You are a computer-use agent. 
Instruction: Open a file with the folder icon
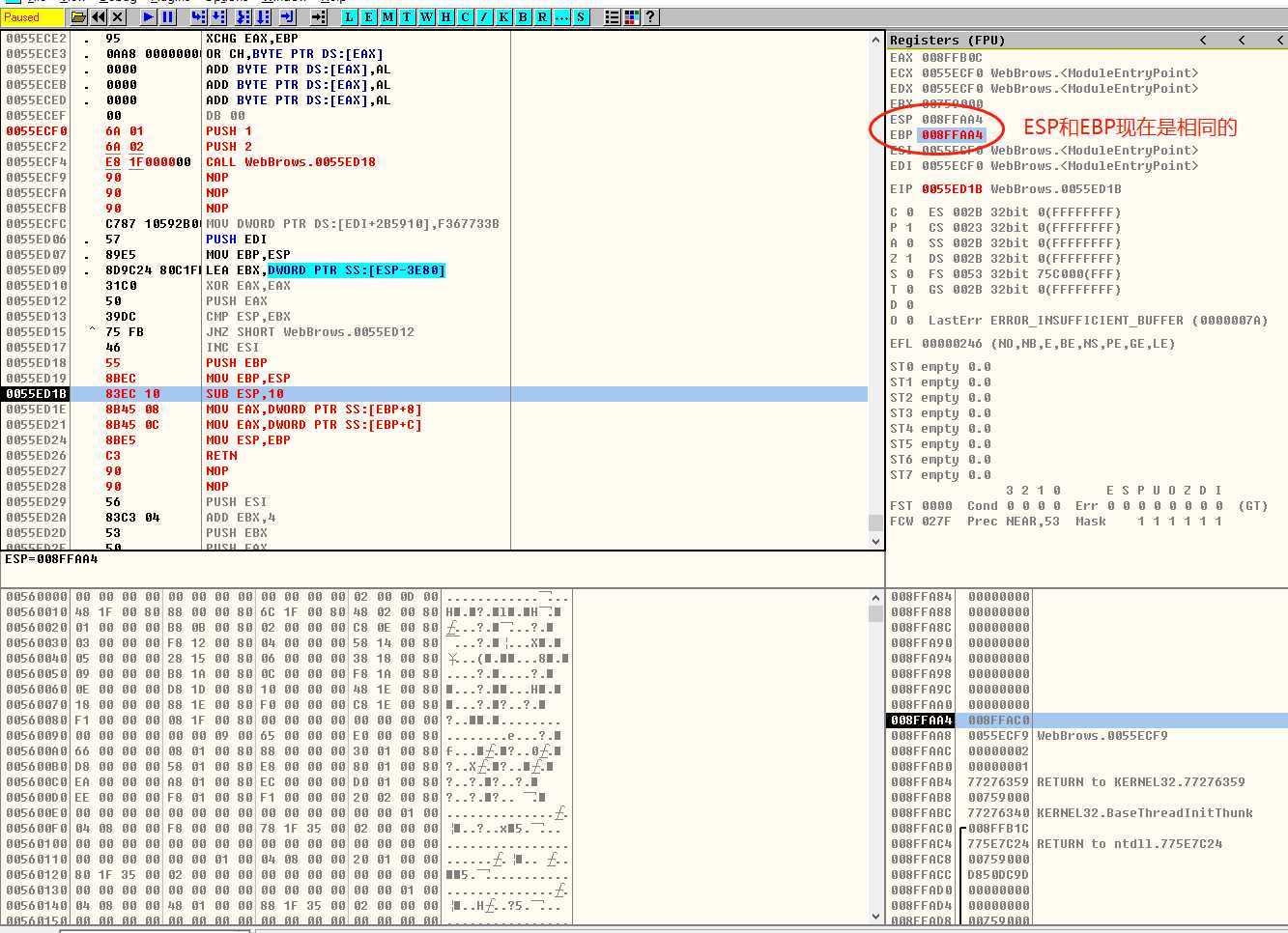(78, 17)
